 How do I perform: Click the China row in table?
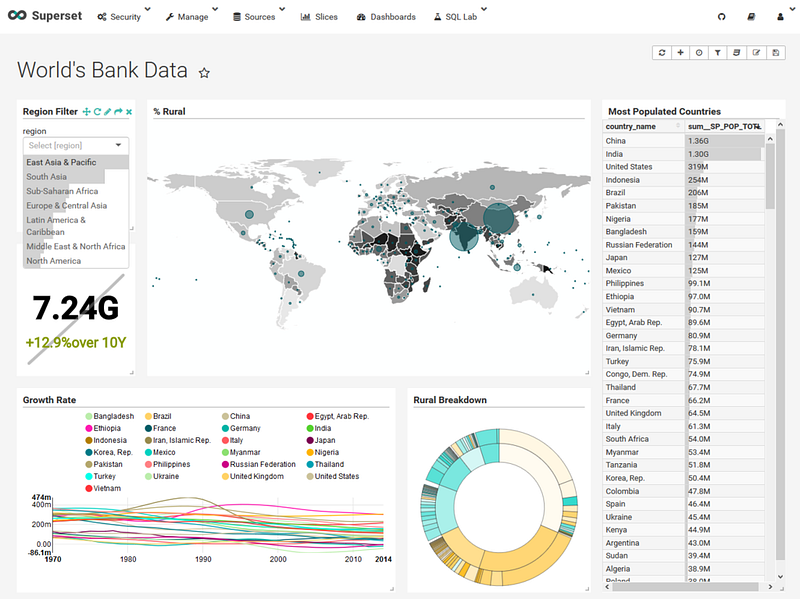(x=684, y=141)
